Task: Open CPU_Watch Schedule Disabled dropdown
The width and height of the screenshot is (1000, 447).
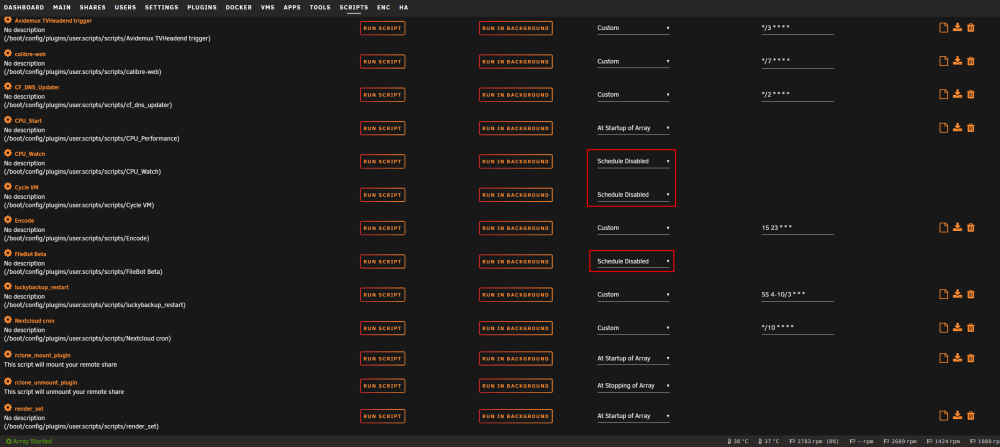Action: 633,161
